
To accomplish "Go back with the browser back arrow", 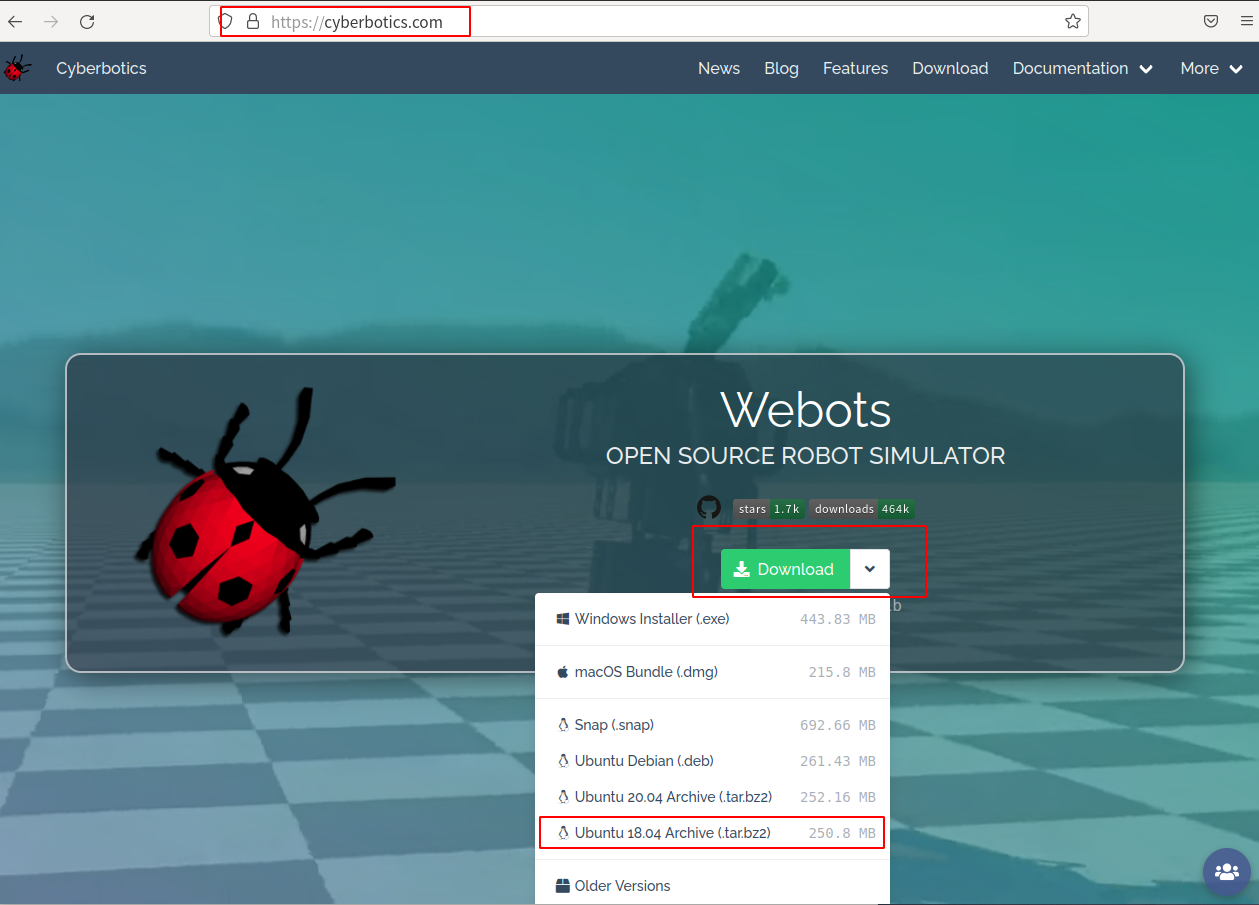I will (16, 21).
